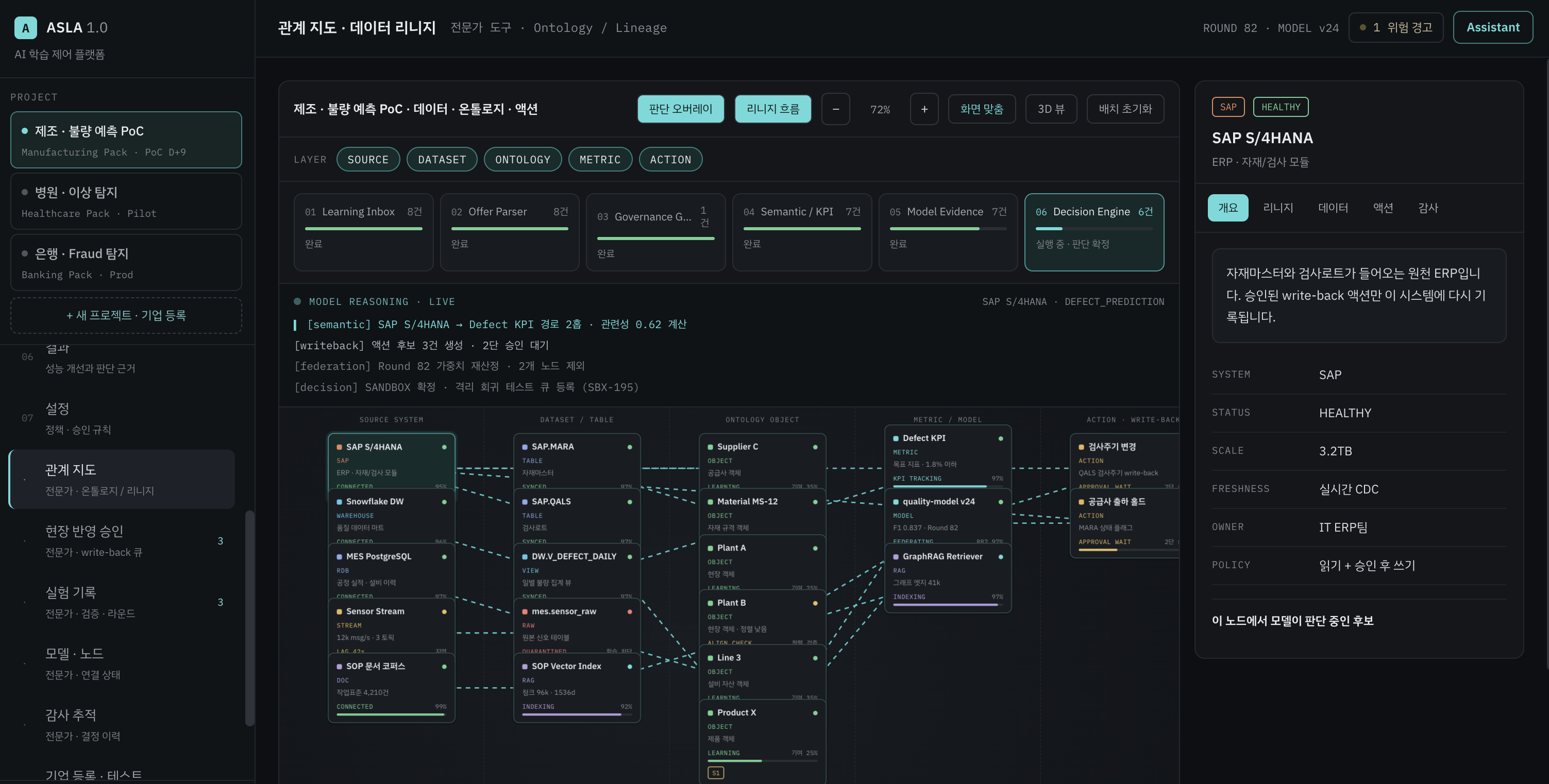Open 모델 · 노드 connection status
Screen dimensions: 1549x784
[x=122, y=664]
